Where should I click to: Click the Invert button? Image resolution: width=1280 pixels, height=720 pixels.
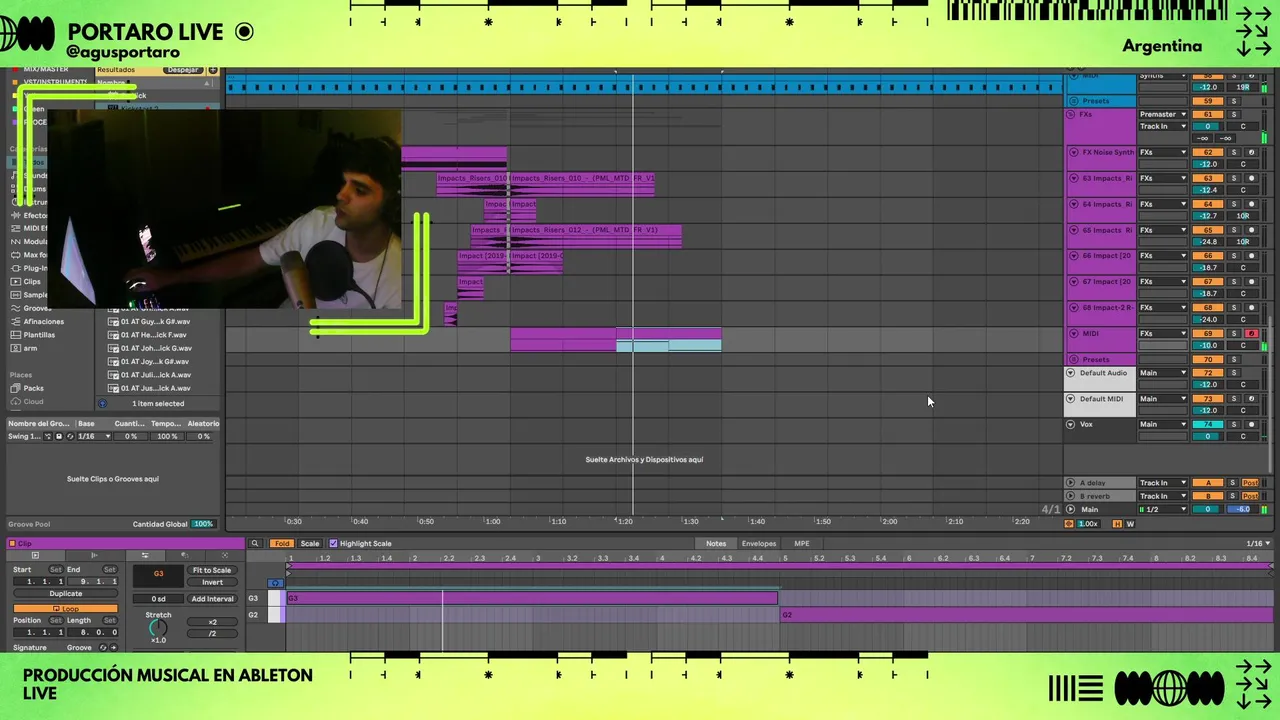pyautogui.click(x=212, y=582)
